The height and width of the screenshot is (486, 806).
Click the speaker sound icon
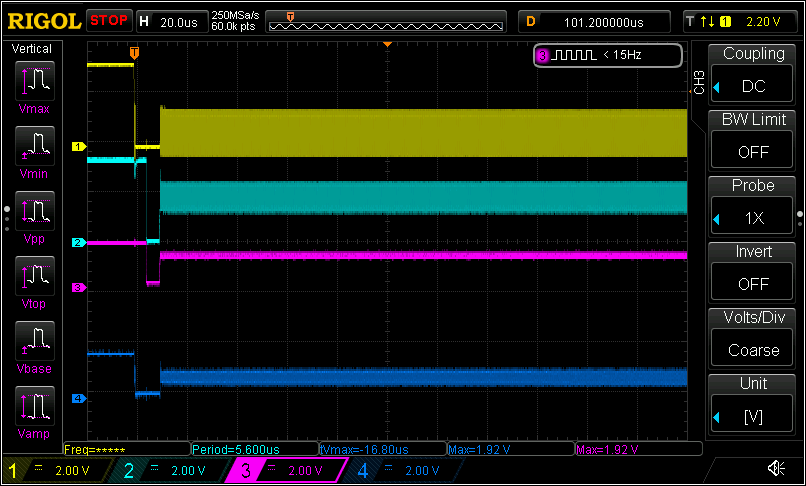(775, 468)
